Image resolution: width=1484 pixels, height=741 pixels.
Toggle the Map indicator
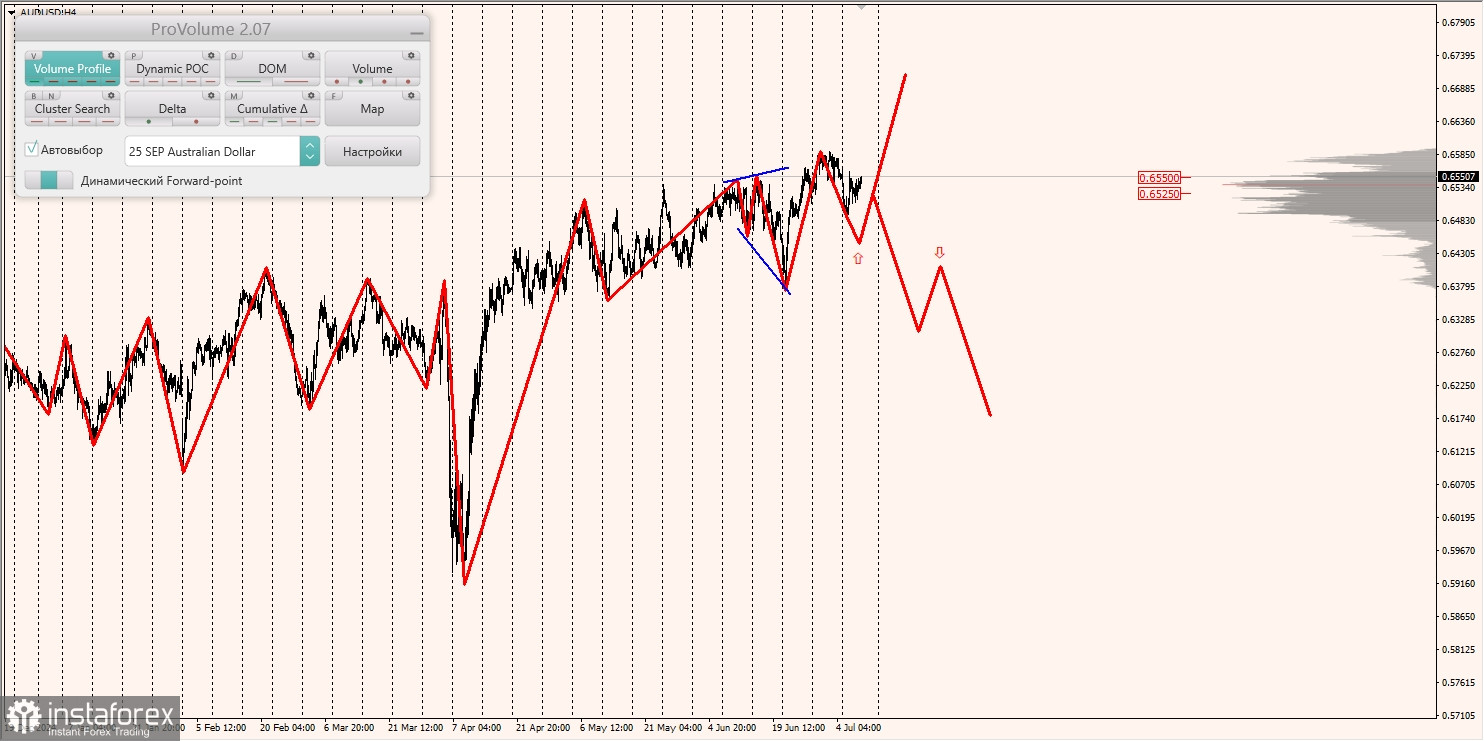(x=372, y=109)
